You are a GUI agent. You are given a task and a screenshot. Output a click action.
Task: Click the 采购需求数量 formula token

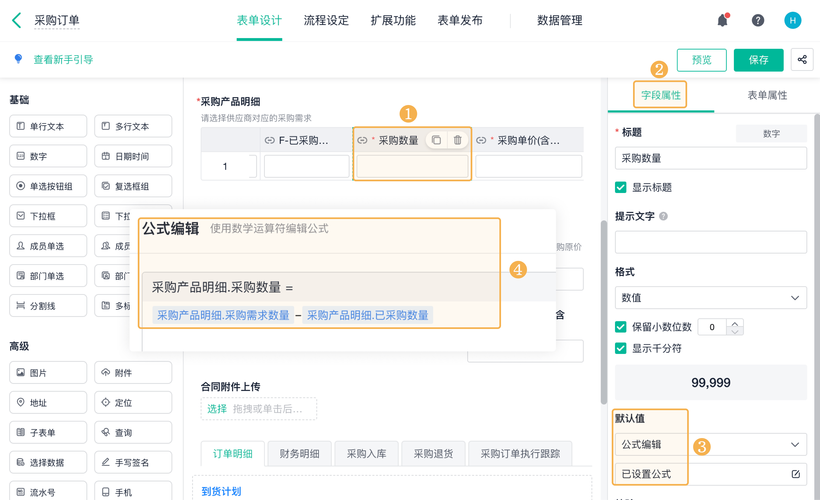tap(223, 315)
